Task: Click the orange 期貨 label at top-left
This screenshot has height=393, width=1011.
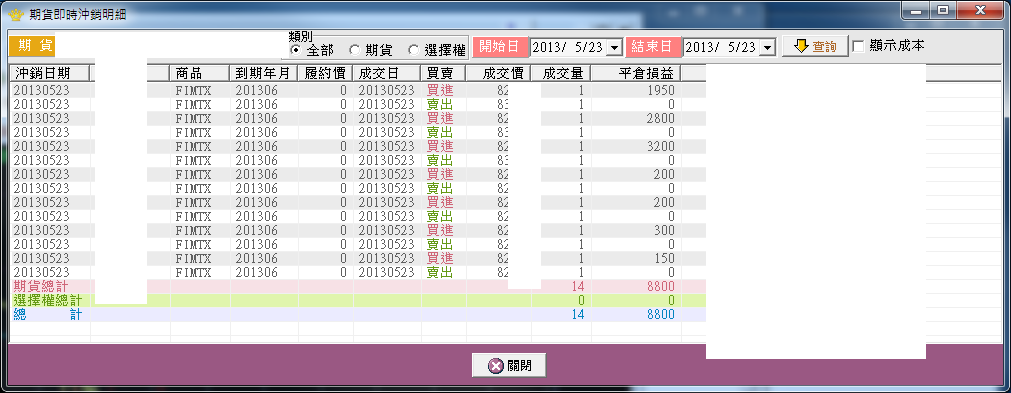Action: pyautogui.click(x=32, y=46)
